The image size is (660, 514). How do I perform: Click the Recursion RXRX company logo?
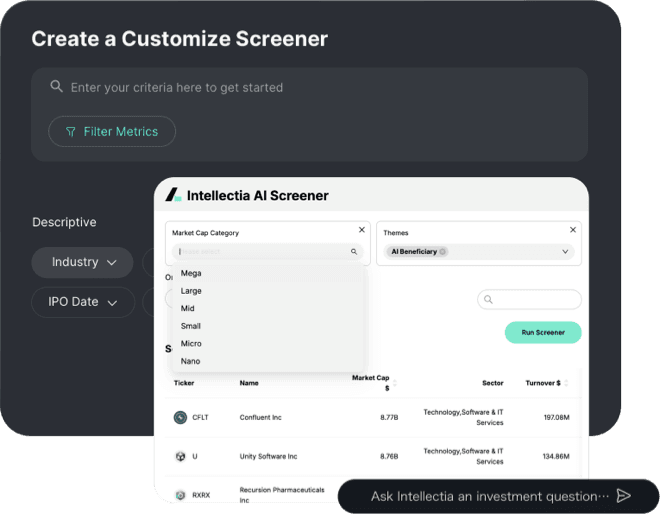click(x=180, y=494)
